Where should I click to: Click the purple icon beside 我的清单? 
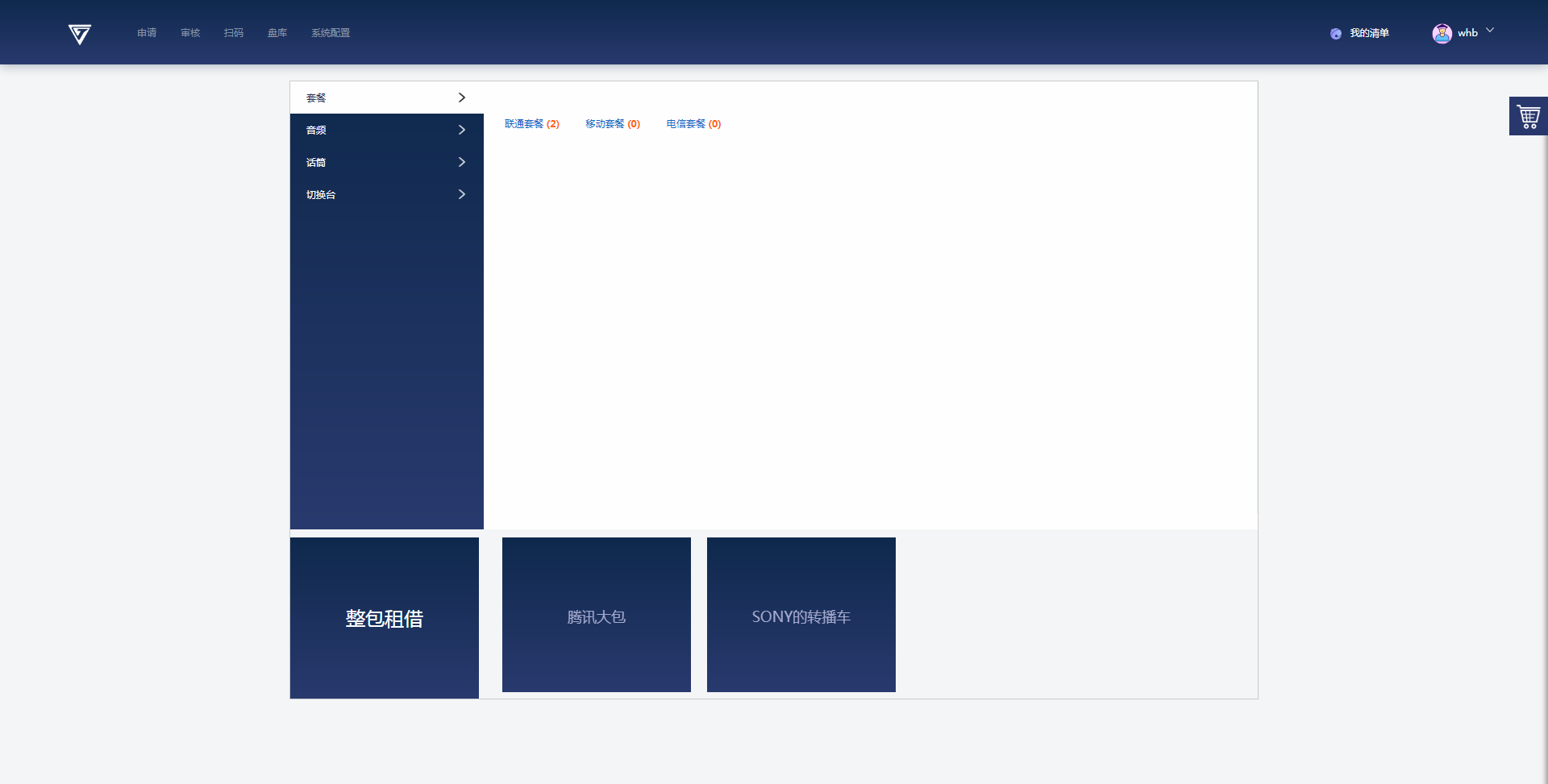(1336, 34)
